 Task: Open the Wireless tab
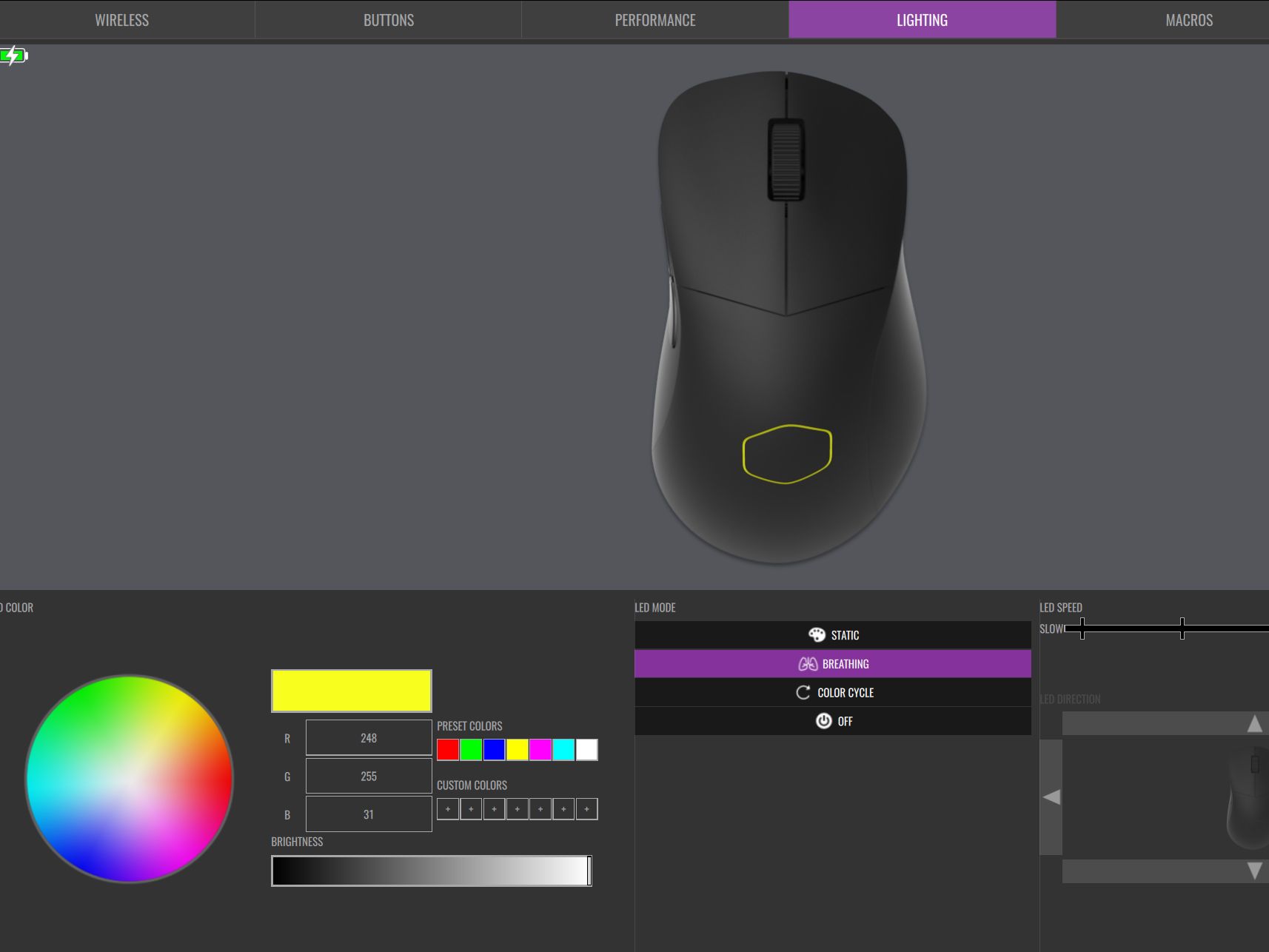coord(122,20)
